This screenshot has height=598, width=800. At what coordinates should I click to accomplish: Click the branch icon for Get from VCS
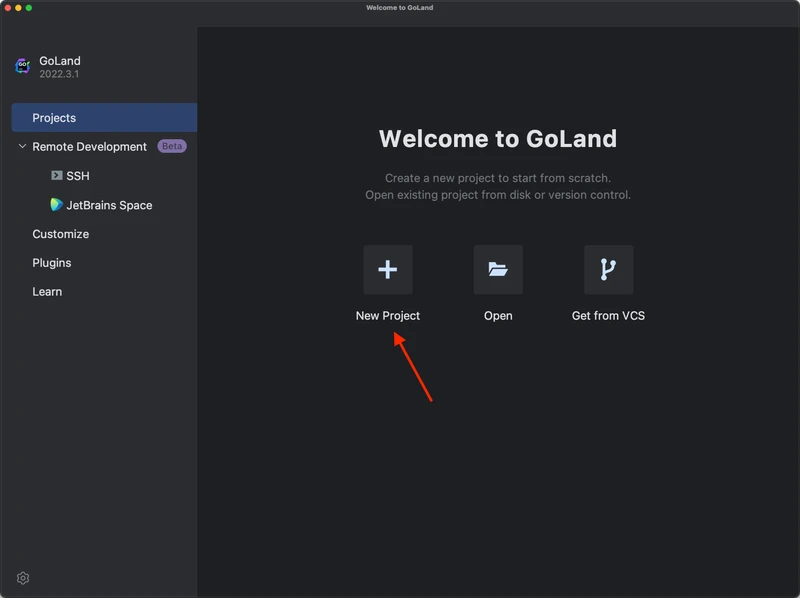pos(608,270)
